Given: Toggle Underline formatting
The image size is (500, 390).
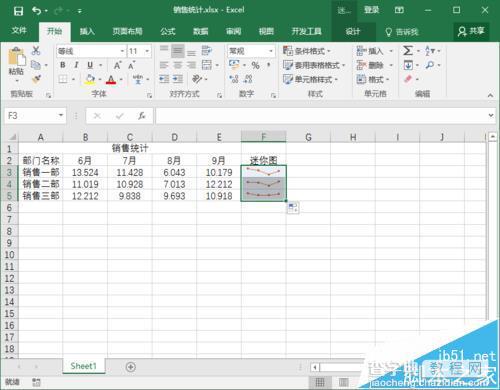Looking at the screenshot, I should [90, 65].
